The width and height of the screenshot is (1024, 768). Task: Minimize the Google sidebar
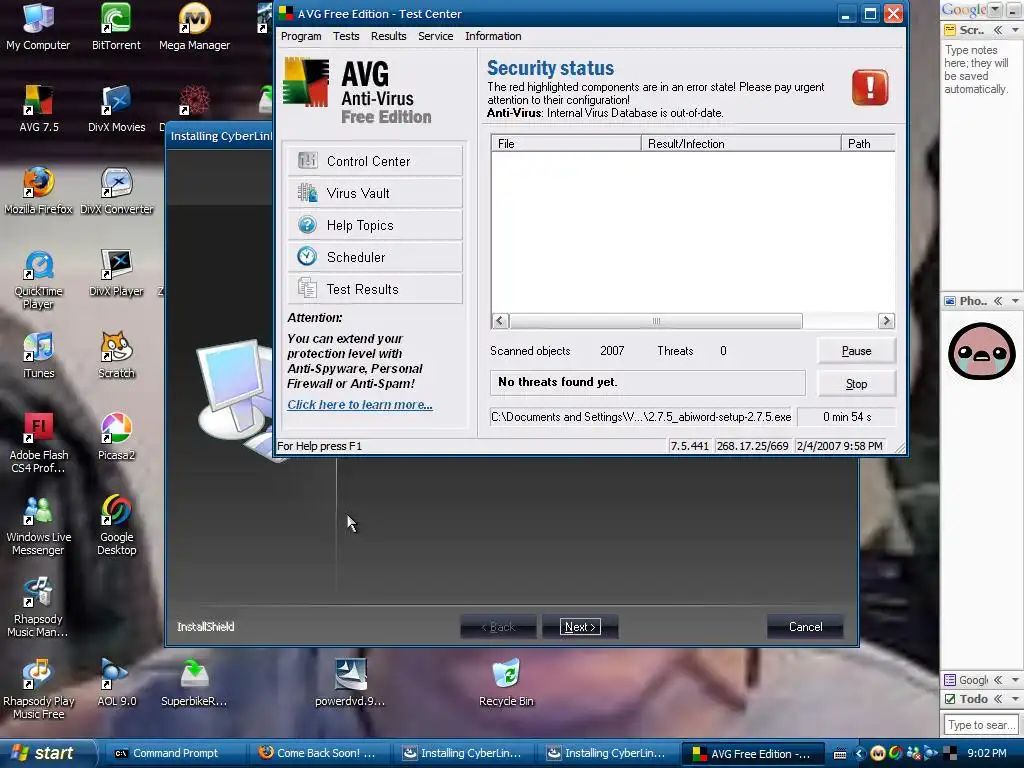tap(1013, 10)
